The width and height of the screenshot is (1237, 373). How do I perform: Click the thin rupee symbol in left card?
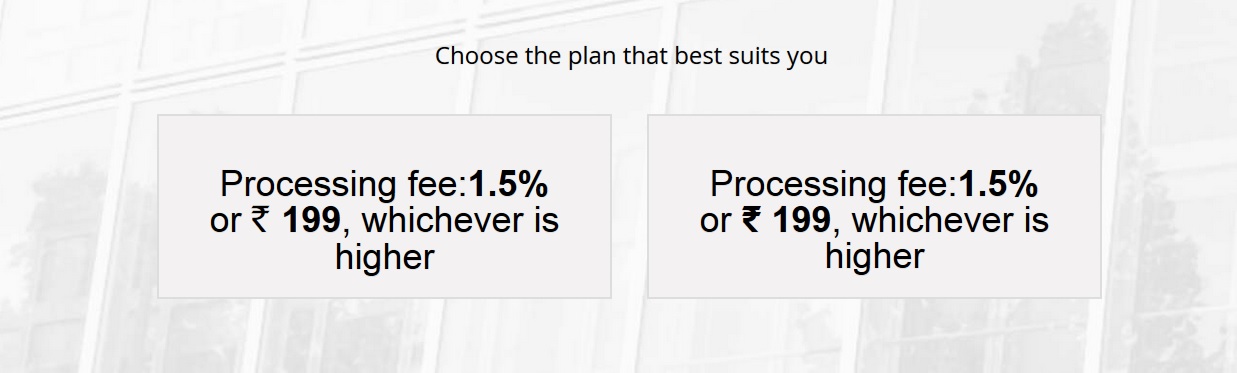click(260, 220)
